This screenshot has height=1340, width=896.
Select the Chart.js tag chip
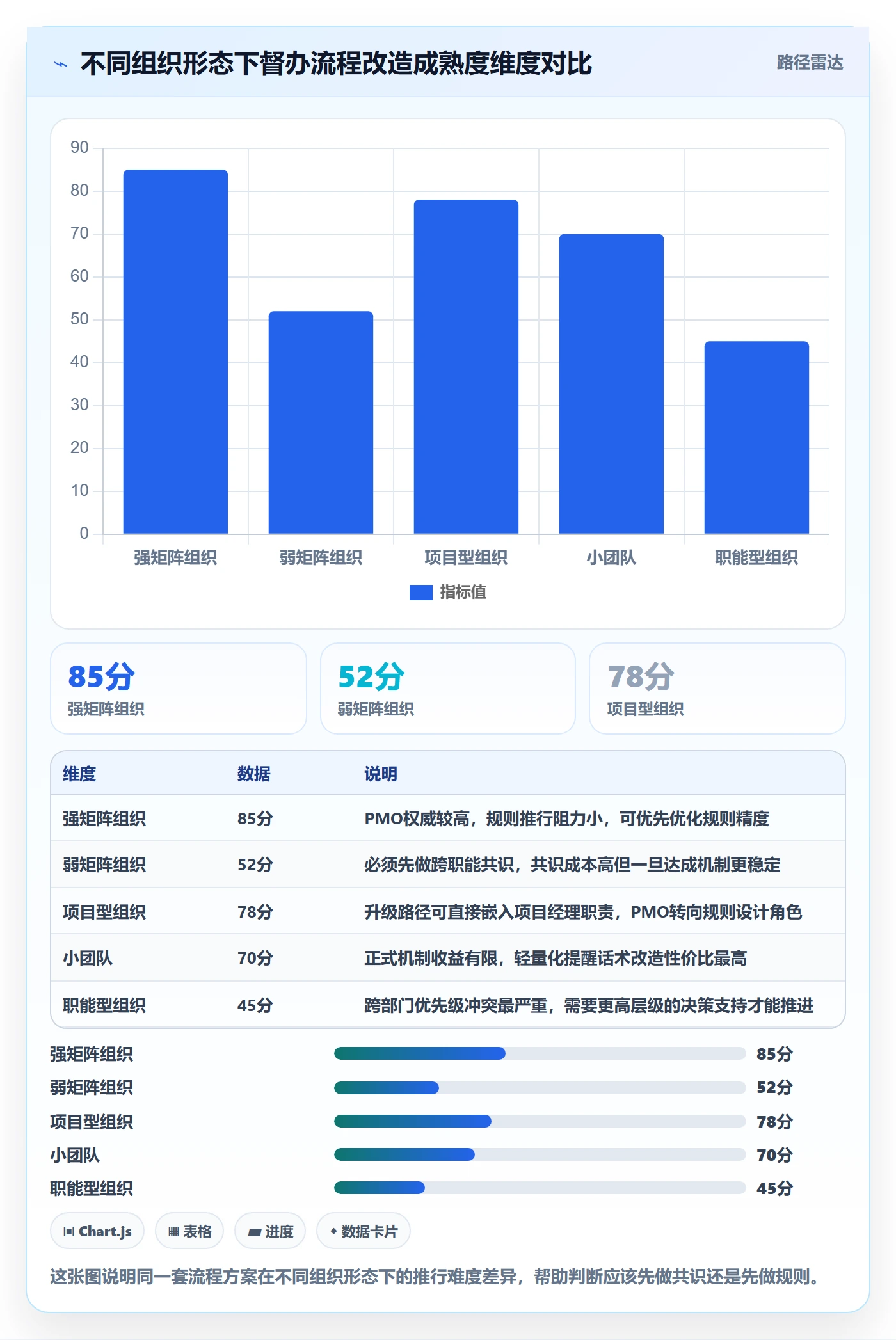[97, 1231]
